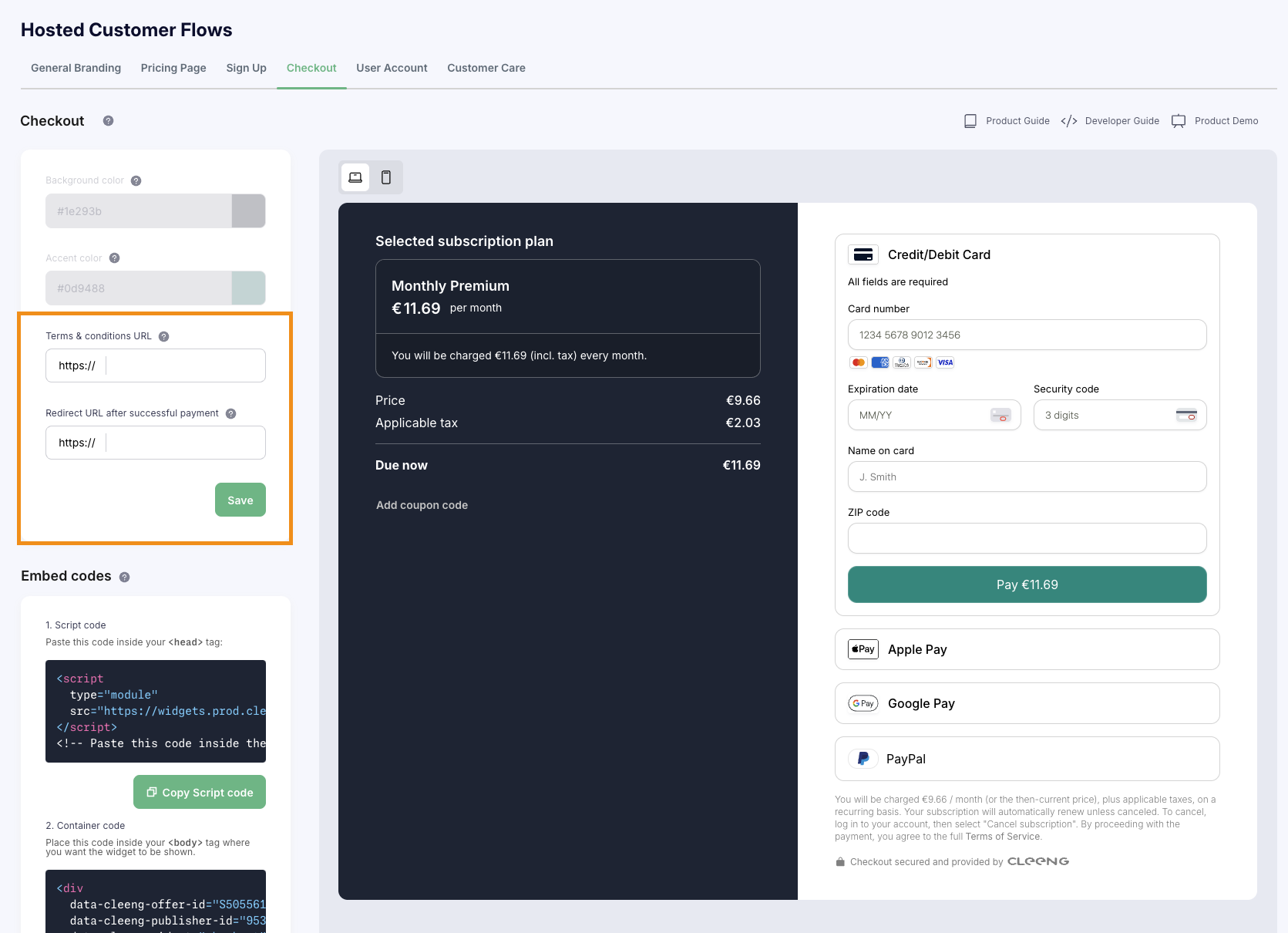Click the ZIP code field
This screenshot has height=933, width=1288.
[1027, 538]
